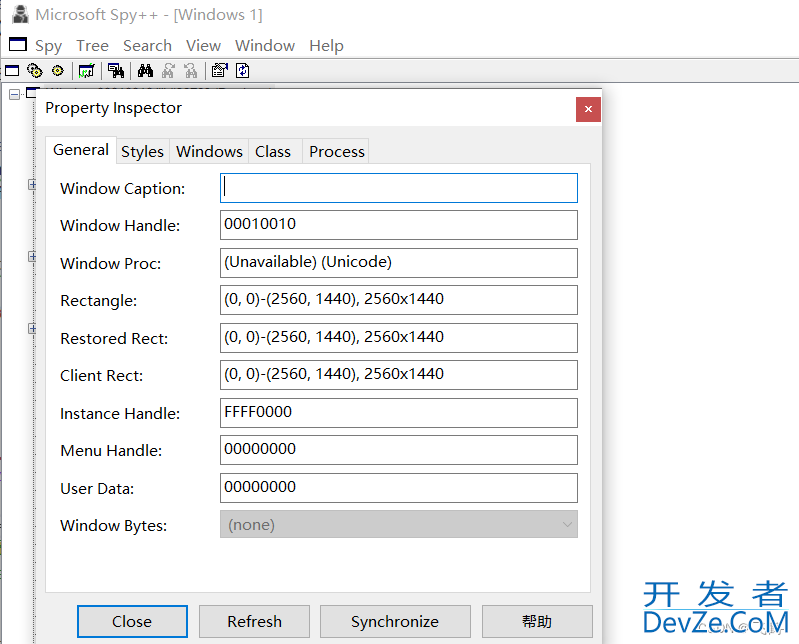Click the 'Menu Handle:' label
This screenshot has width=799, height=644.
(111, 450)
